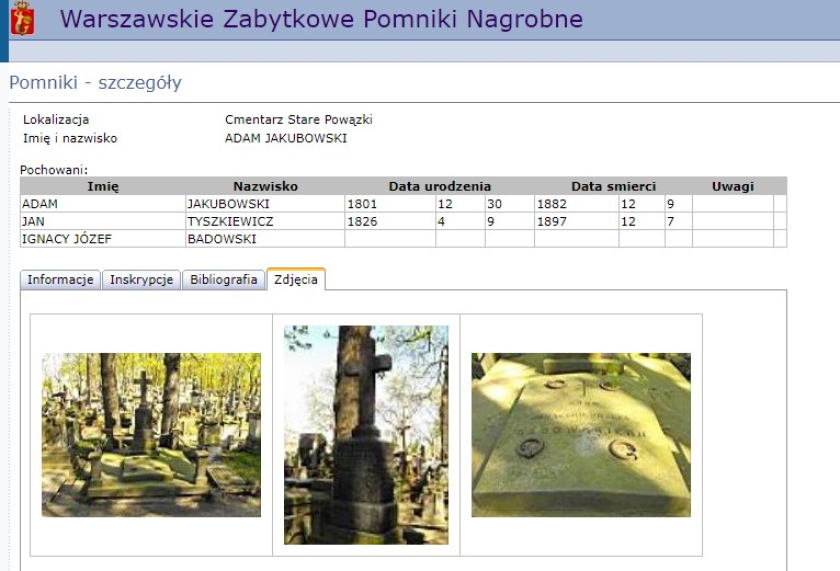Open the grave slab with rings photo

click(x=581, y=434)
